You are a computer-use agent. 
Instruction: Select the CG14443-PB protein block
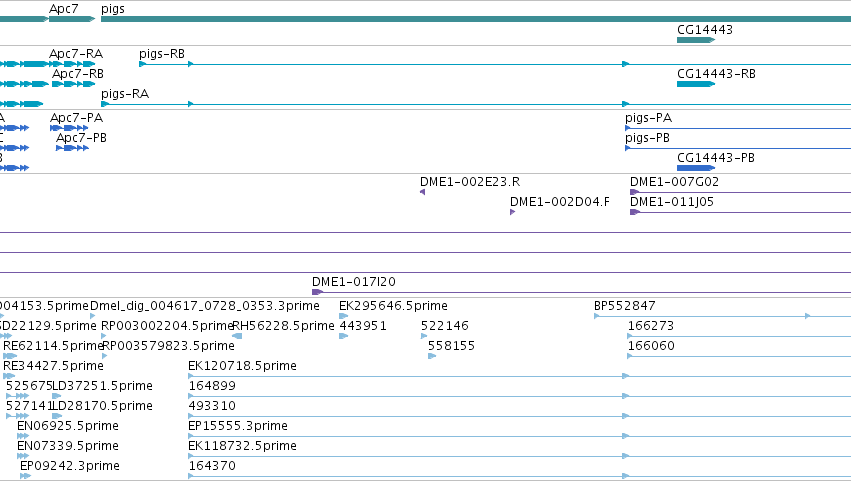[x=696, y=168]
